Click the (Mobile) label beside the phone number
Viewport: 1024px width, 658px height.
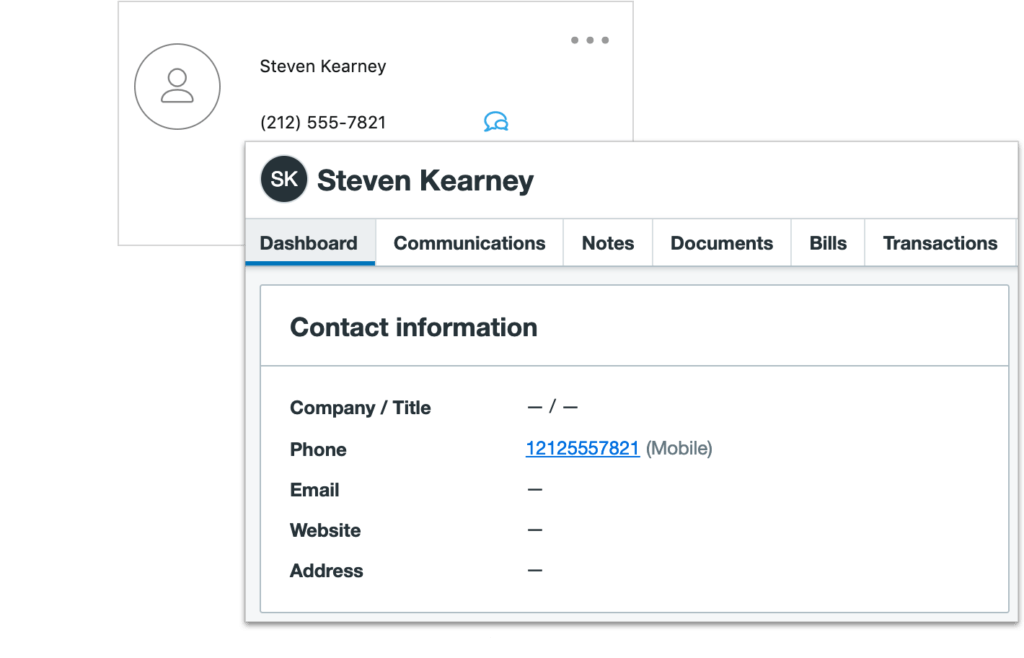tap(679, 448)
